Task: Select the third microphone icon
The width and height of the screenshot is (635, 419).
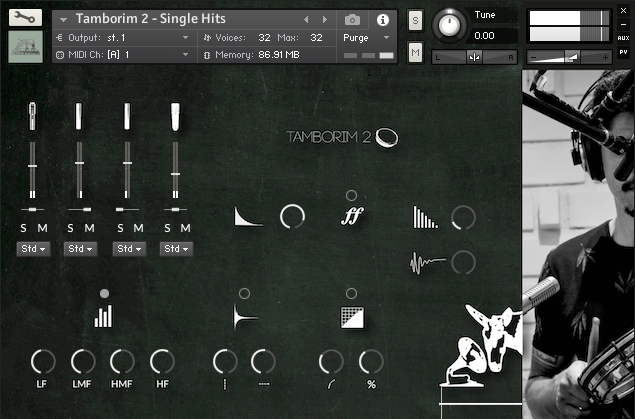Action: tap(127, 116)
